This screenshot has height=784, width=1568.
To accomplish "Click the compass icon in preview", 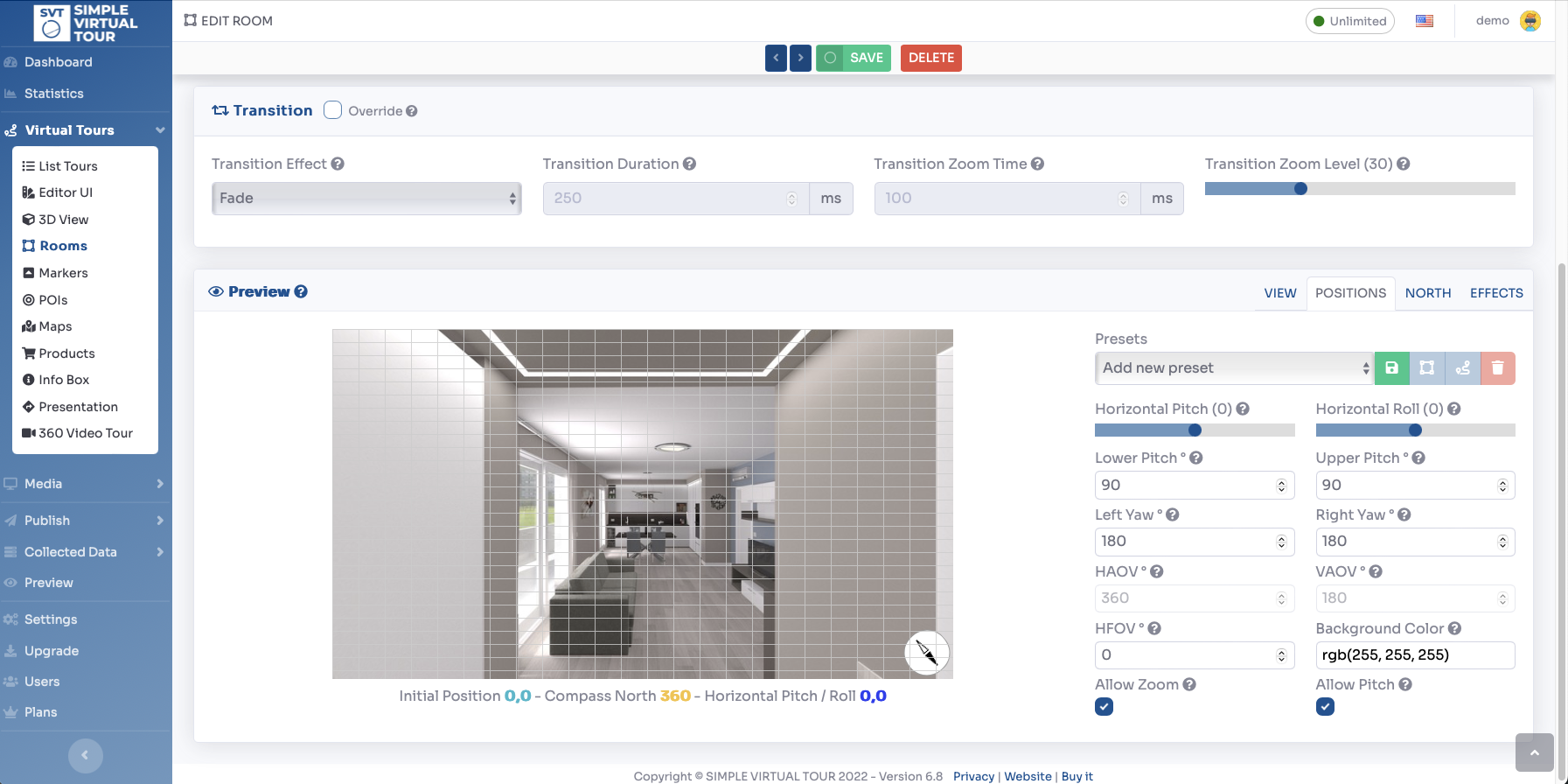I will [926, 653].
